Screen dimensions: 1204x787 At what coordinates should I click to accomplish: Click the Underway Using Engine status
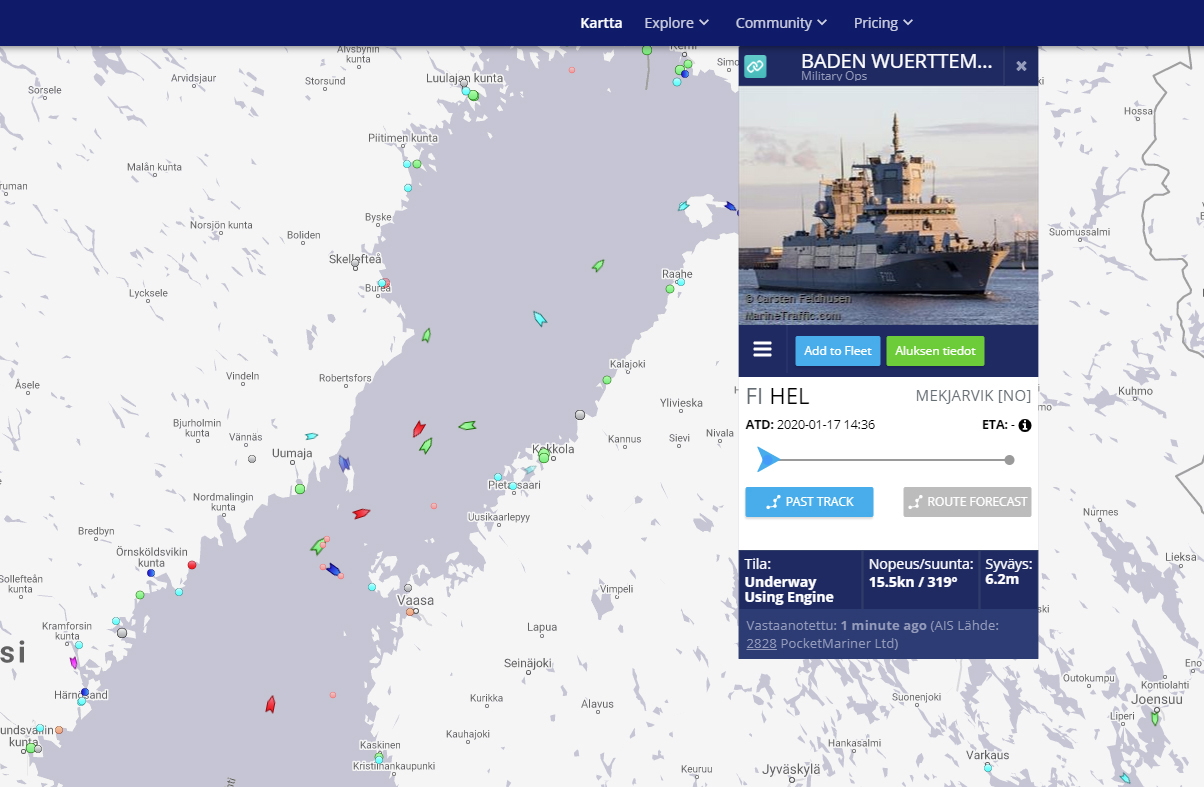point(789,590)
